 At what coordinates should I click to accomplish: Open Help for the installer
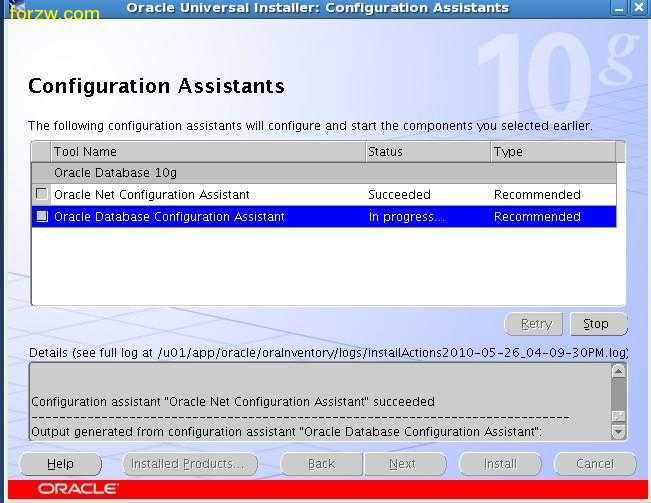pyautogui.click(x=60, y=464)
